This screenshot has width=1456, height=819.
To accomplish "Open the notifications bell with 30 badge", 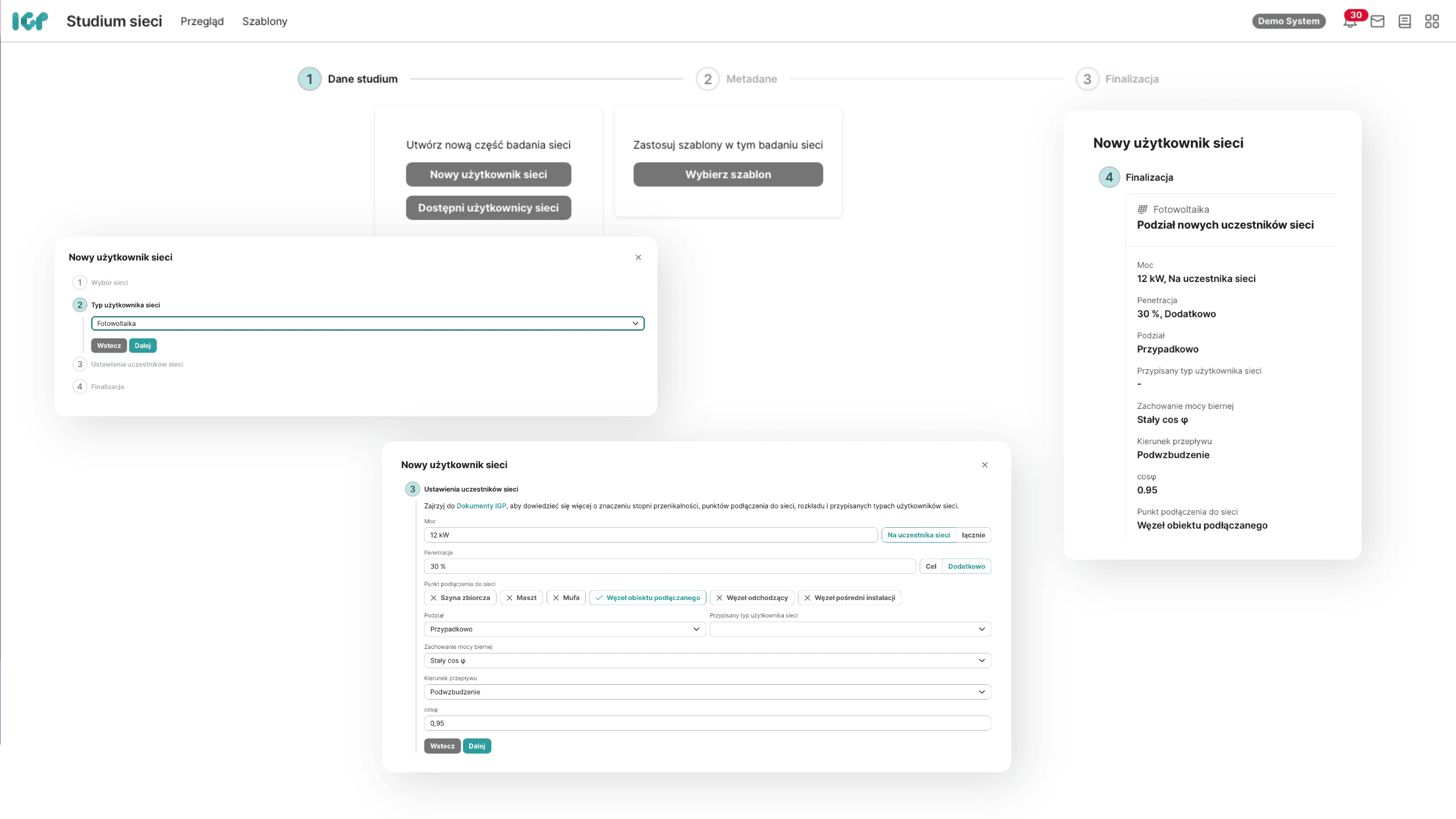I will tap(1350, 22).
